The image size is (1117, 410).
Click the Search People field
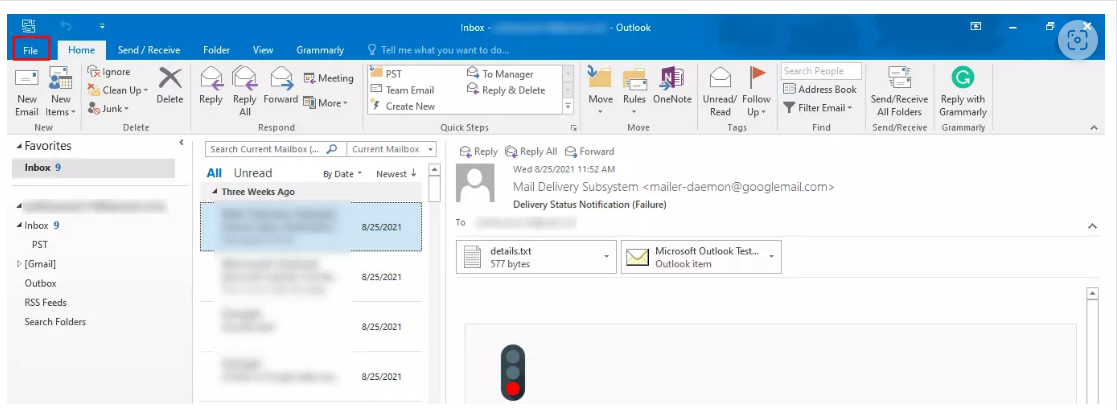pos(821,71)
